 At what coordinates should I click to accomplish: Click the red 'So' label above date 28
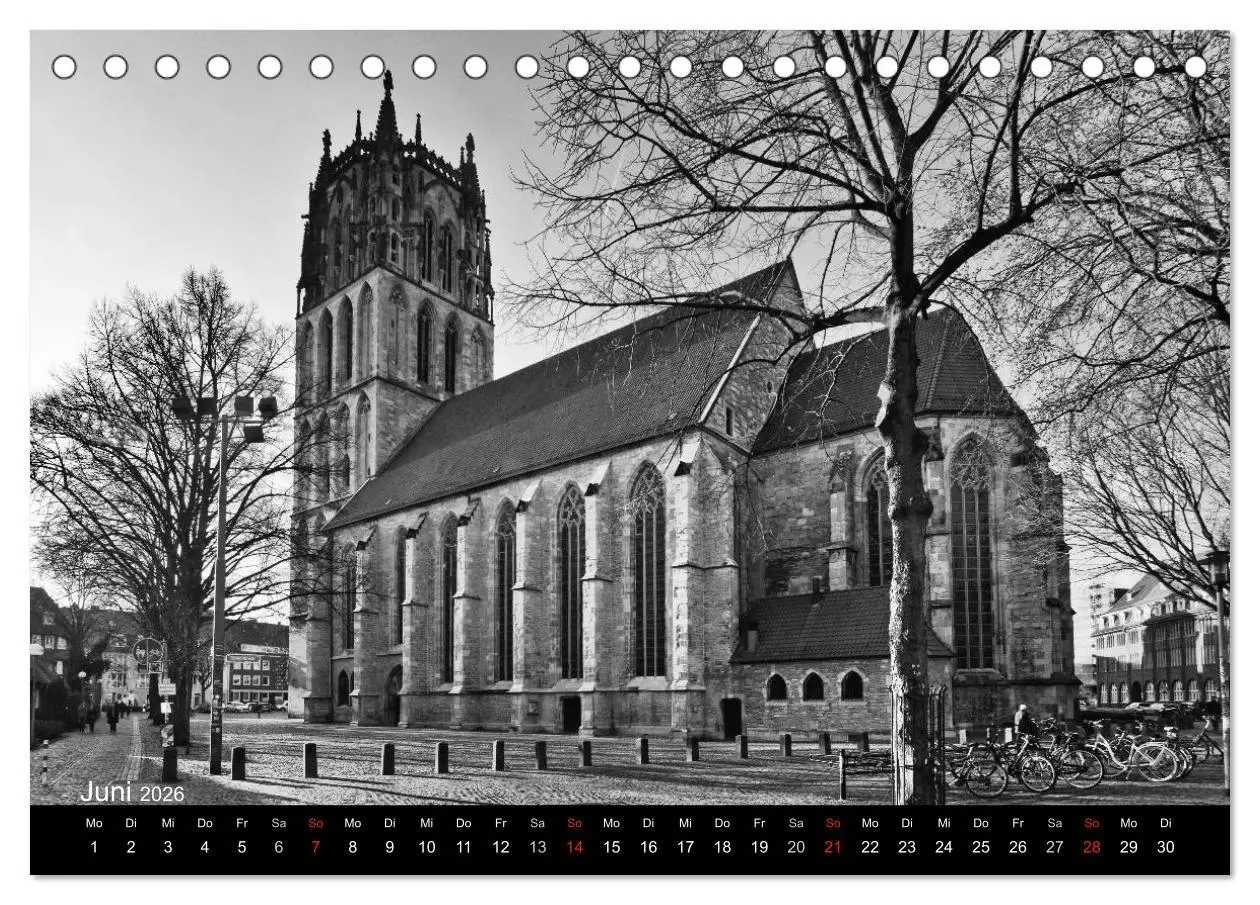pos(1092,823)
